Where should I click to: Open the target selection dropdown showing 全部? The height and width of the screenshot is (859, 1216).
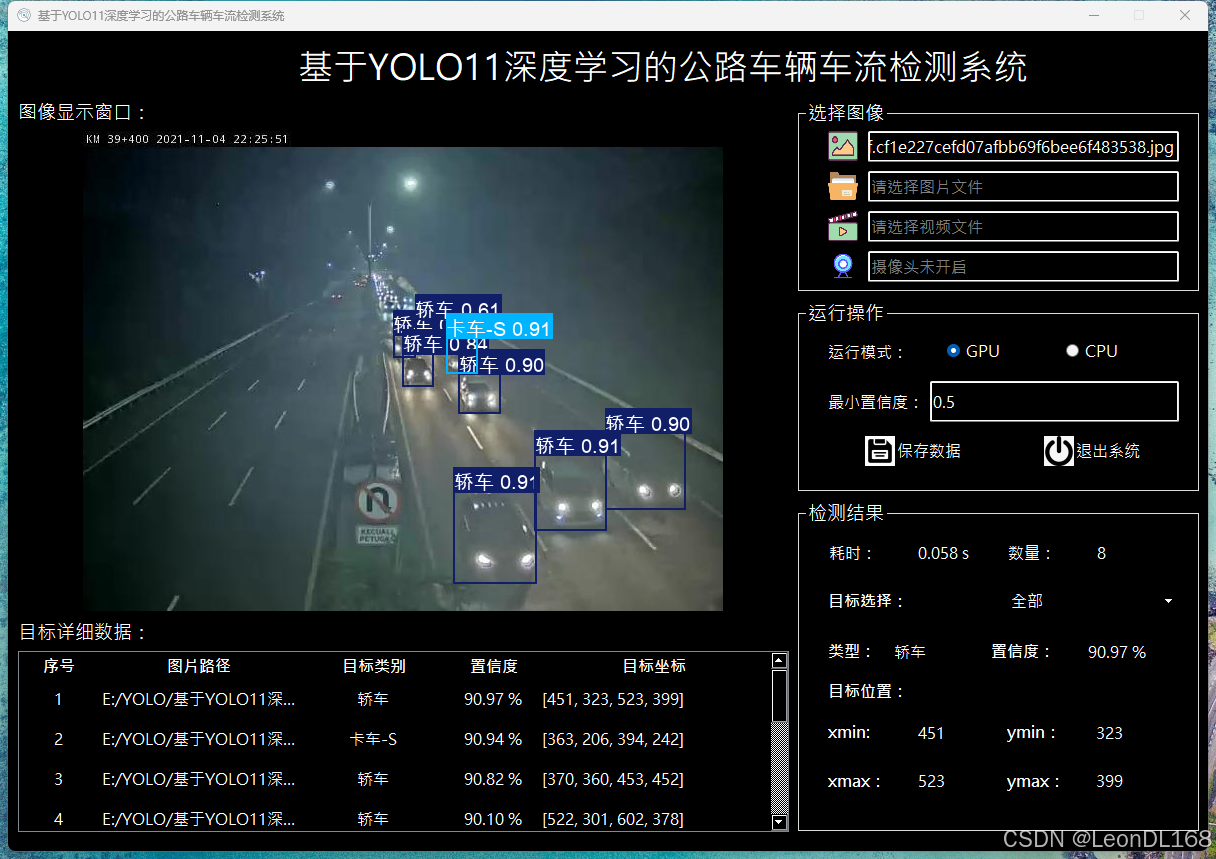tap(1090, 601)
